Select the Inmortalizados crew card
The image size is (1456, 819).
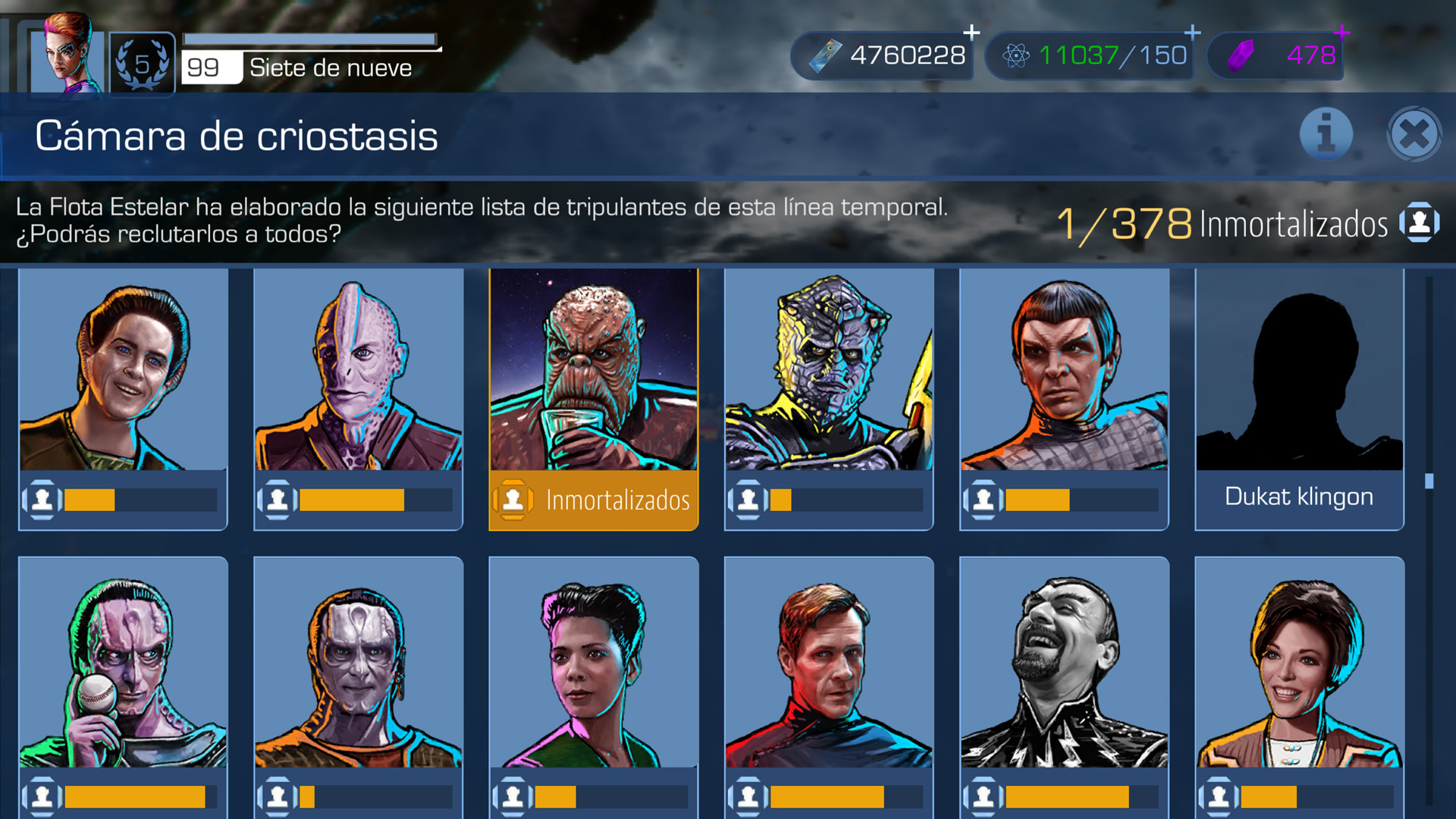(x=594, y=399)
